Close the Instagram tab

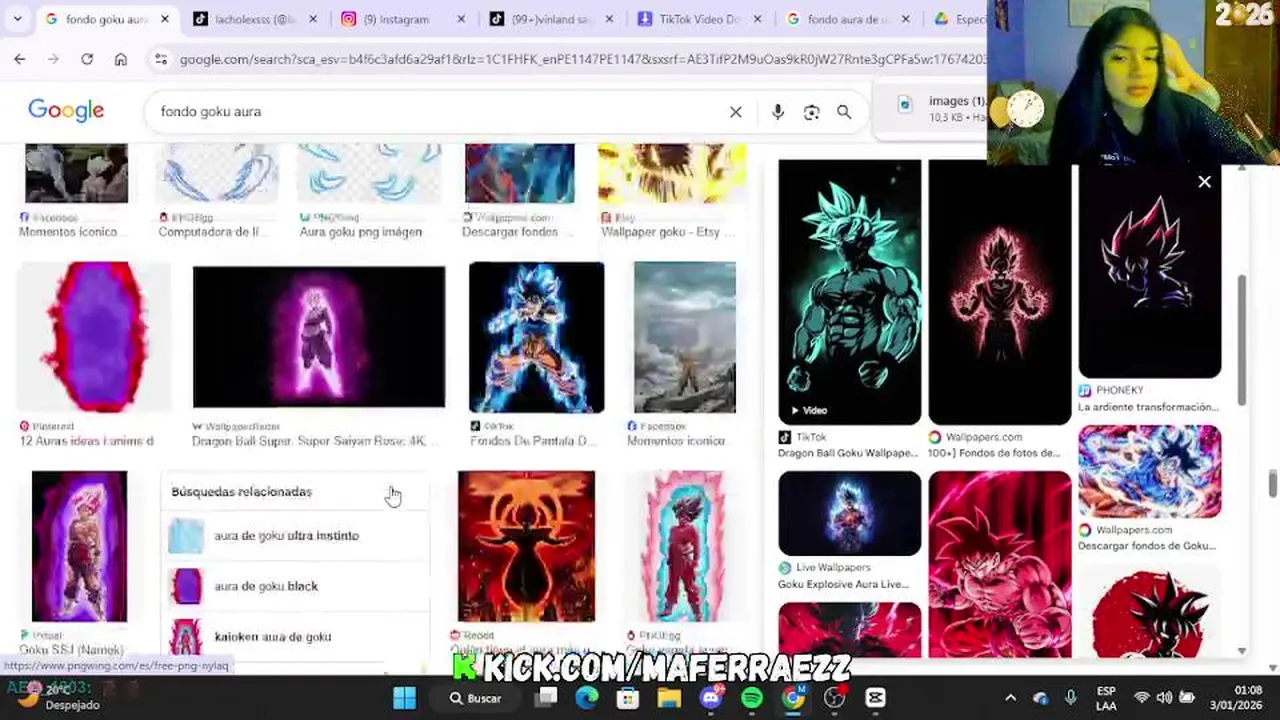pos(461,19)
